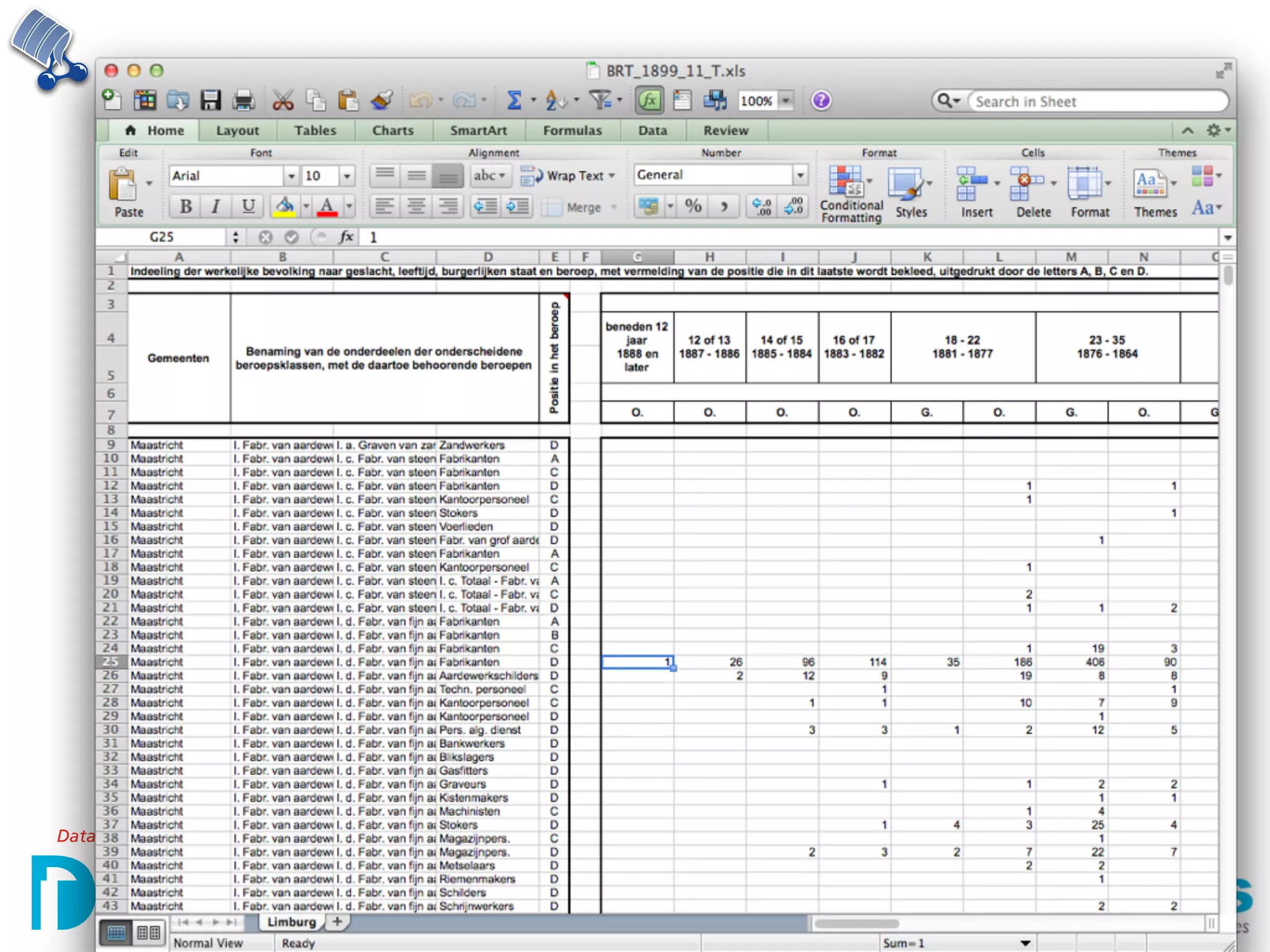Click the Save floppy disk icon

pyautogui.click(x=211, y=100)
